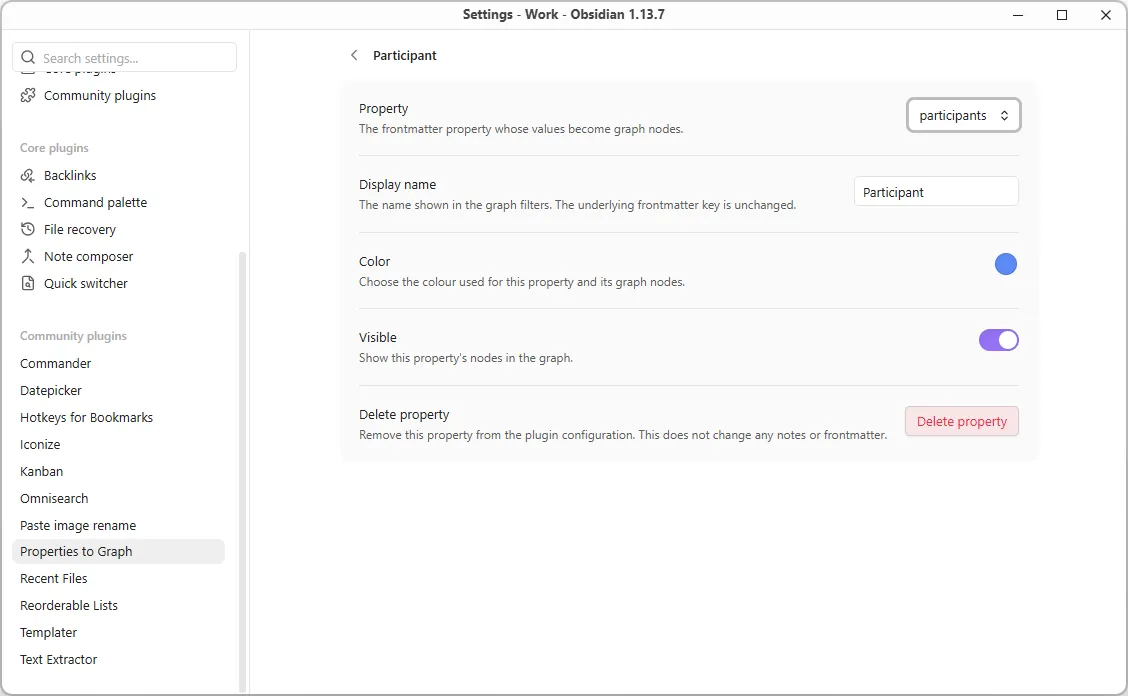Click the Delete property setting label

pos(404,415)
